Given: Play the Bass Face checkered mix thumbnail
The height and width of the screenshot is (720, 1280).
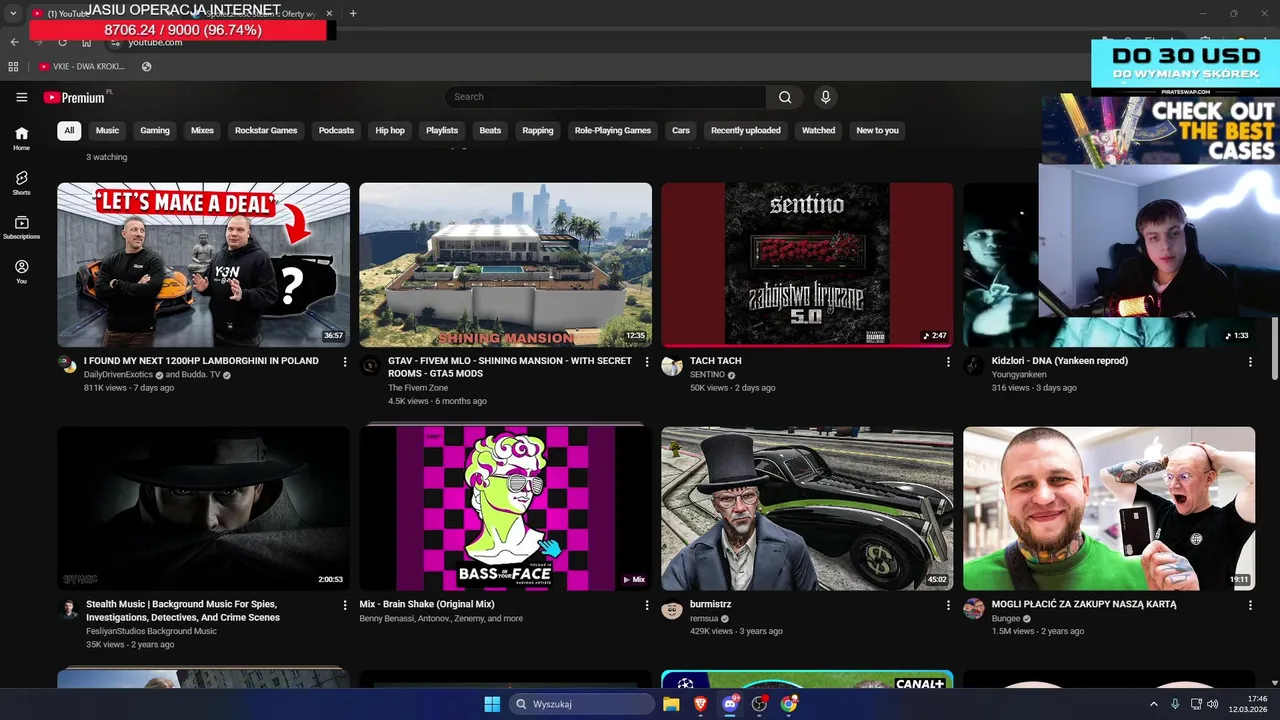Looking at the screenshot, I should click(x=505, y=508).
